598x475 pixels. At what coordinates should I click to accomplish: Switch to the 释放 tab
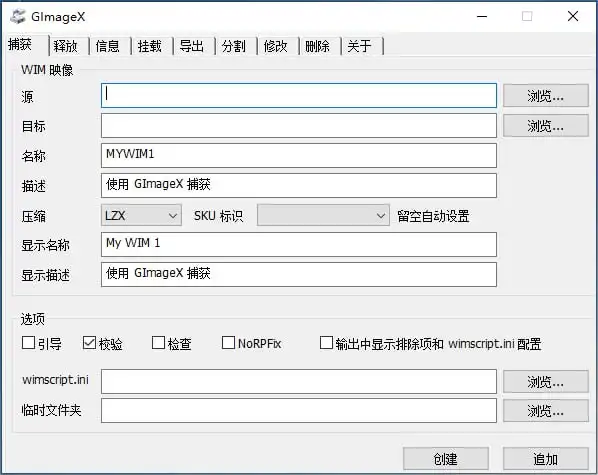(66, 46)
